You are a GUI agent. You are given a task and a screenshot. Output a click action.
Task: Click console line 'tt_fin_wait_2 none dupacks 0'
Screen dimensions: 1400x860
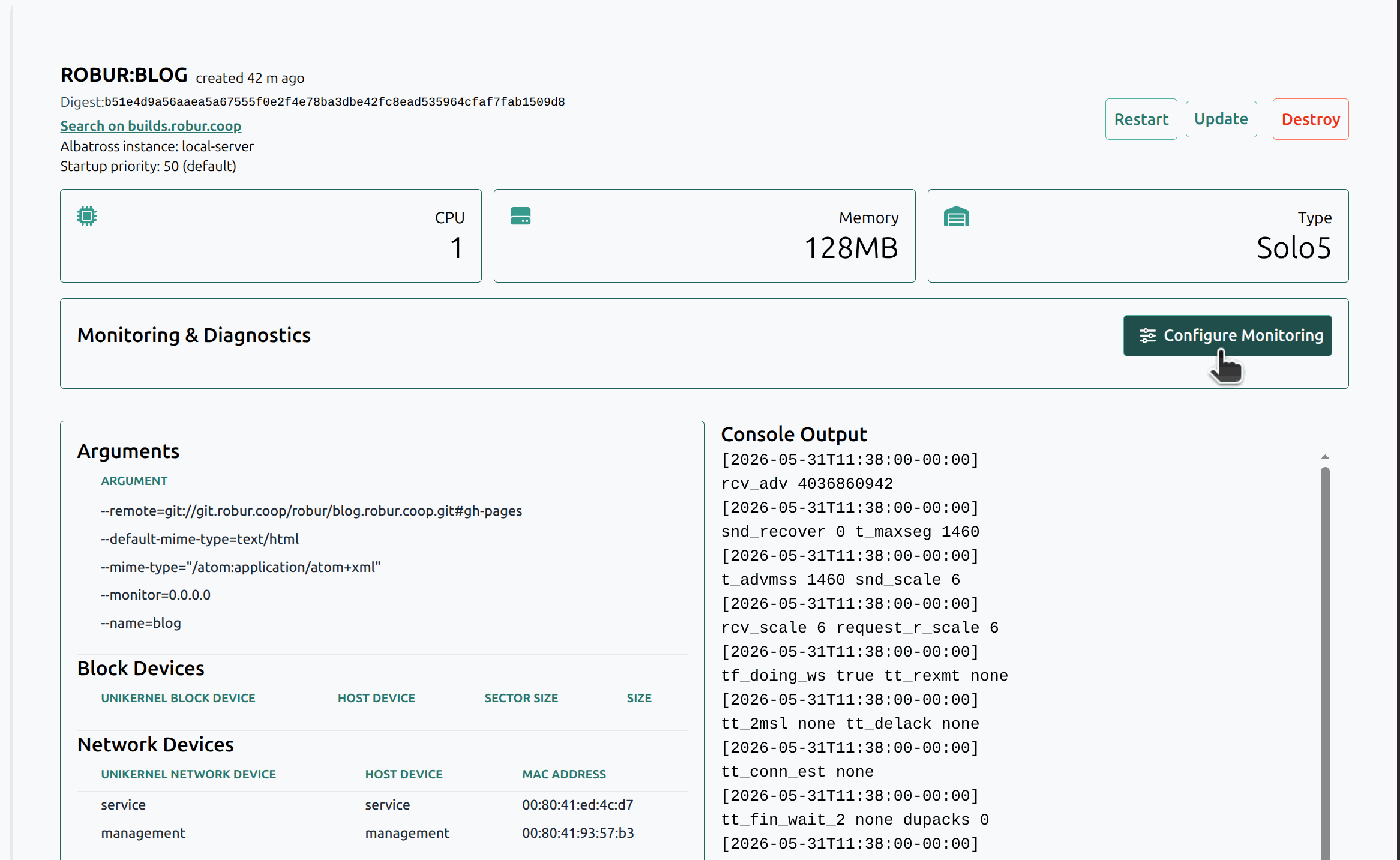(x=855, y=820)
